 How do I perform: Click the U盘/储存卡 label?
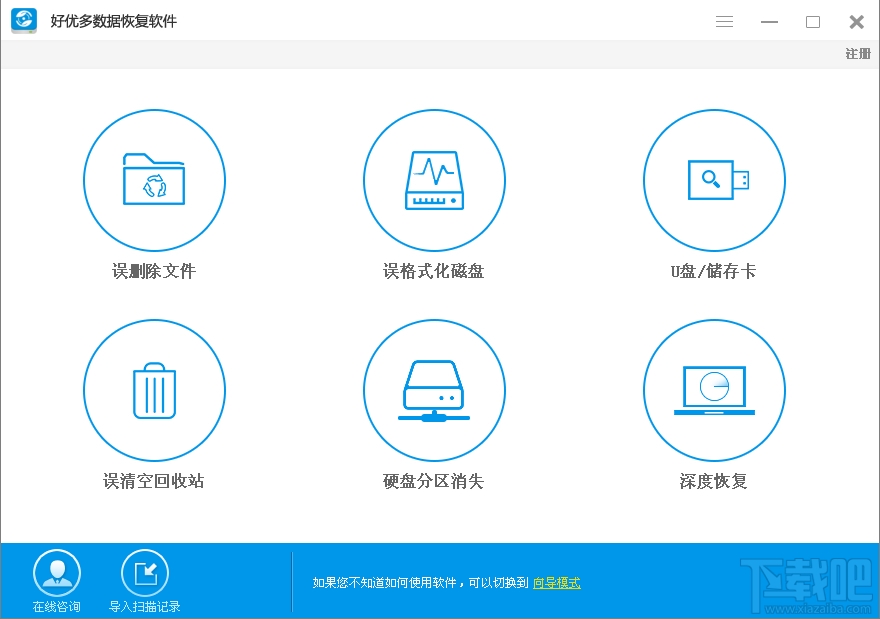point(713,272)
